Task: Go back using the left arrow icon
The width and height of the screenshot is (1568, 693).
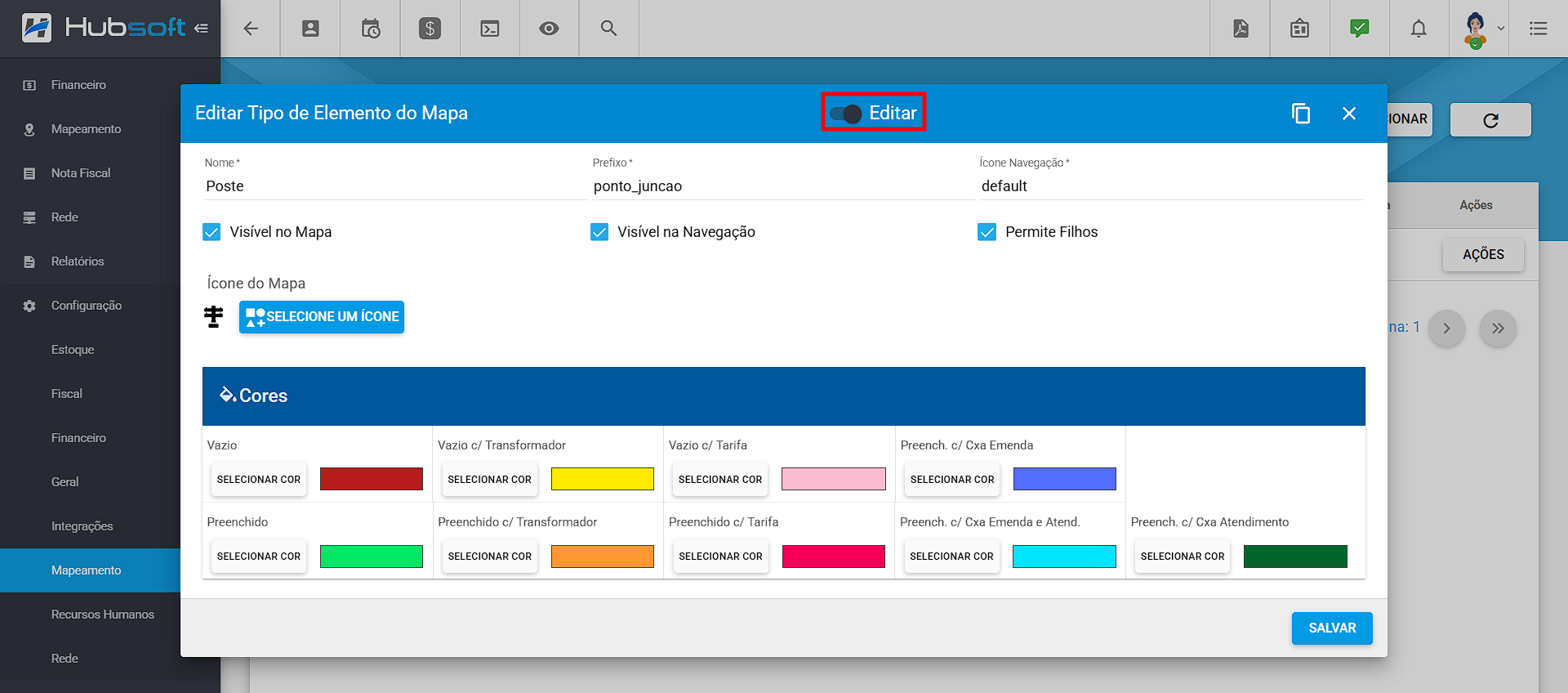Action: [x=251, y=29]
